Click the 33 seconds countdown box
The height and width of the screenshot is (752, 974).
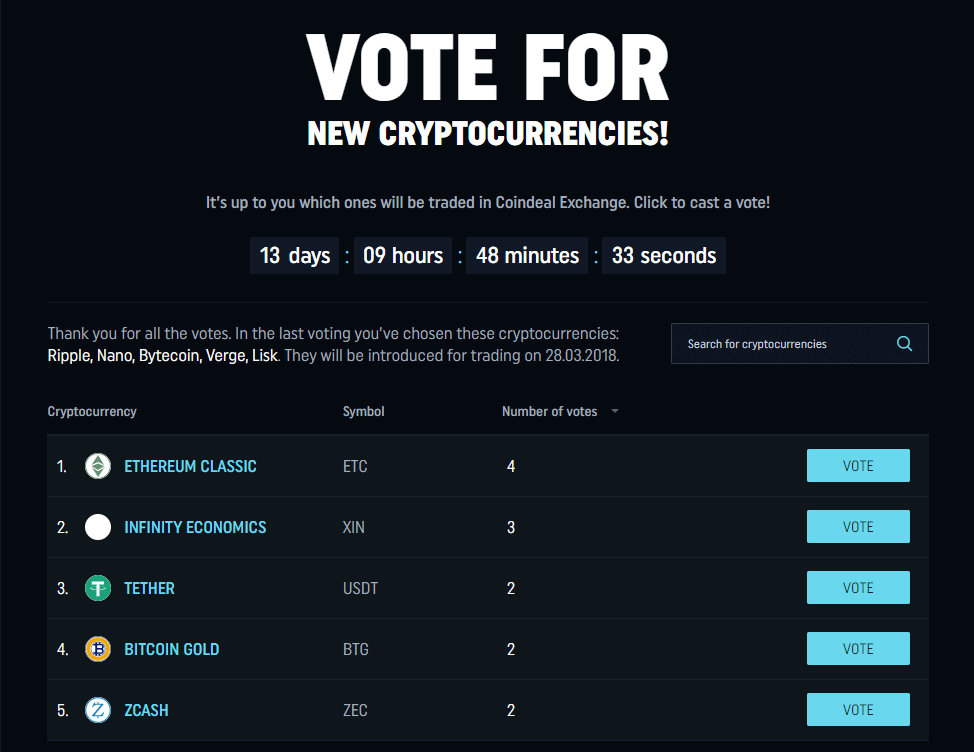pos(663,255)
